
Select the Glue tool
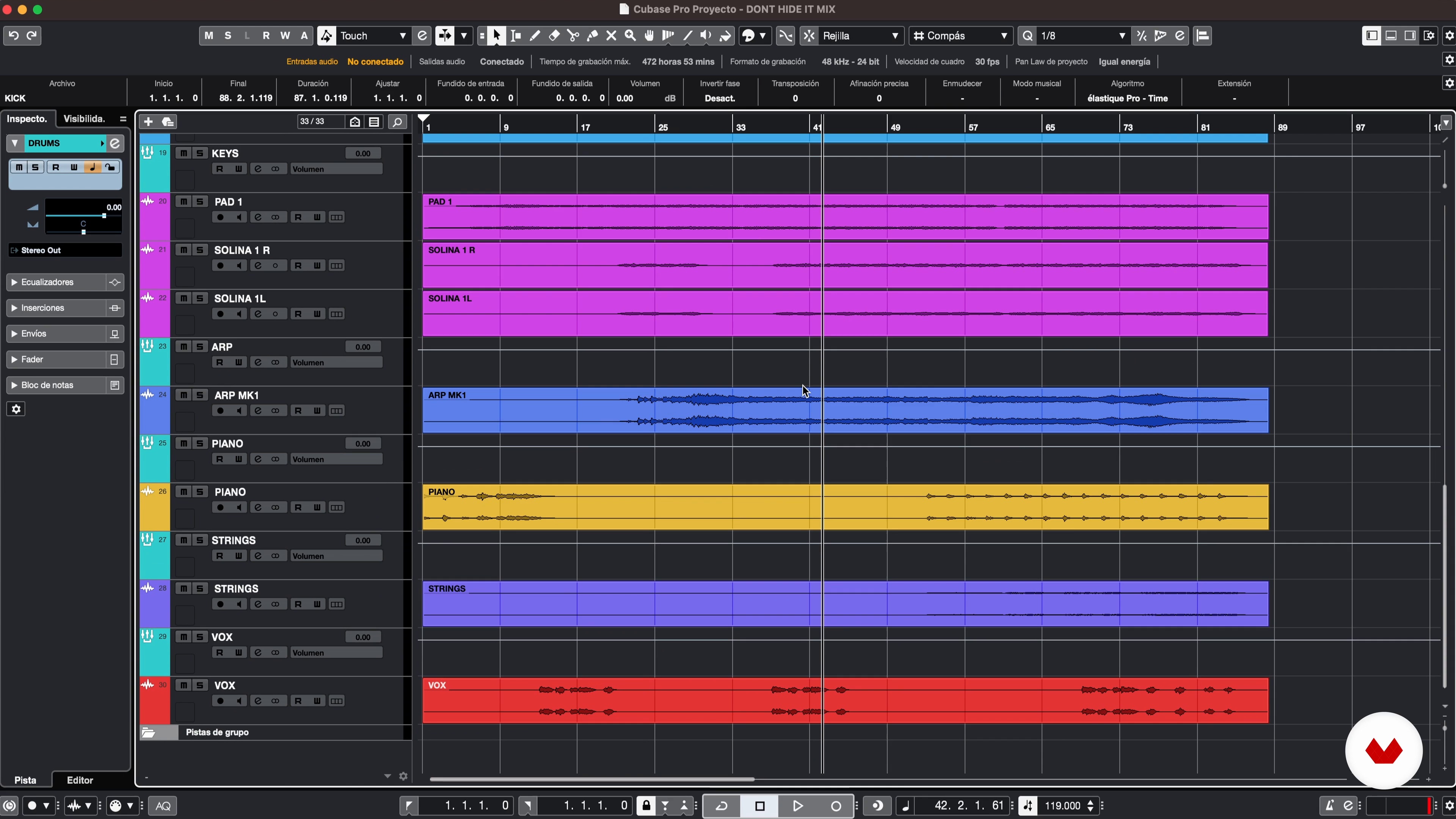tap(592, 36)
